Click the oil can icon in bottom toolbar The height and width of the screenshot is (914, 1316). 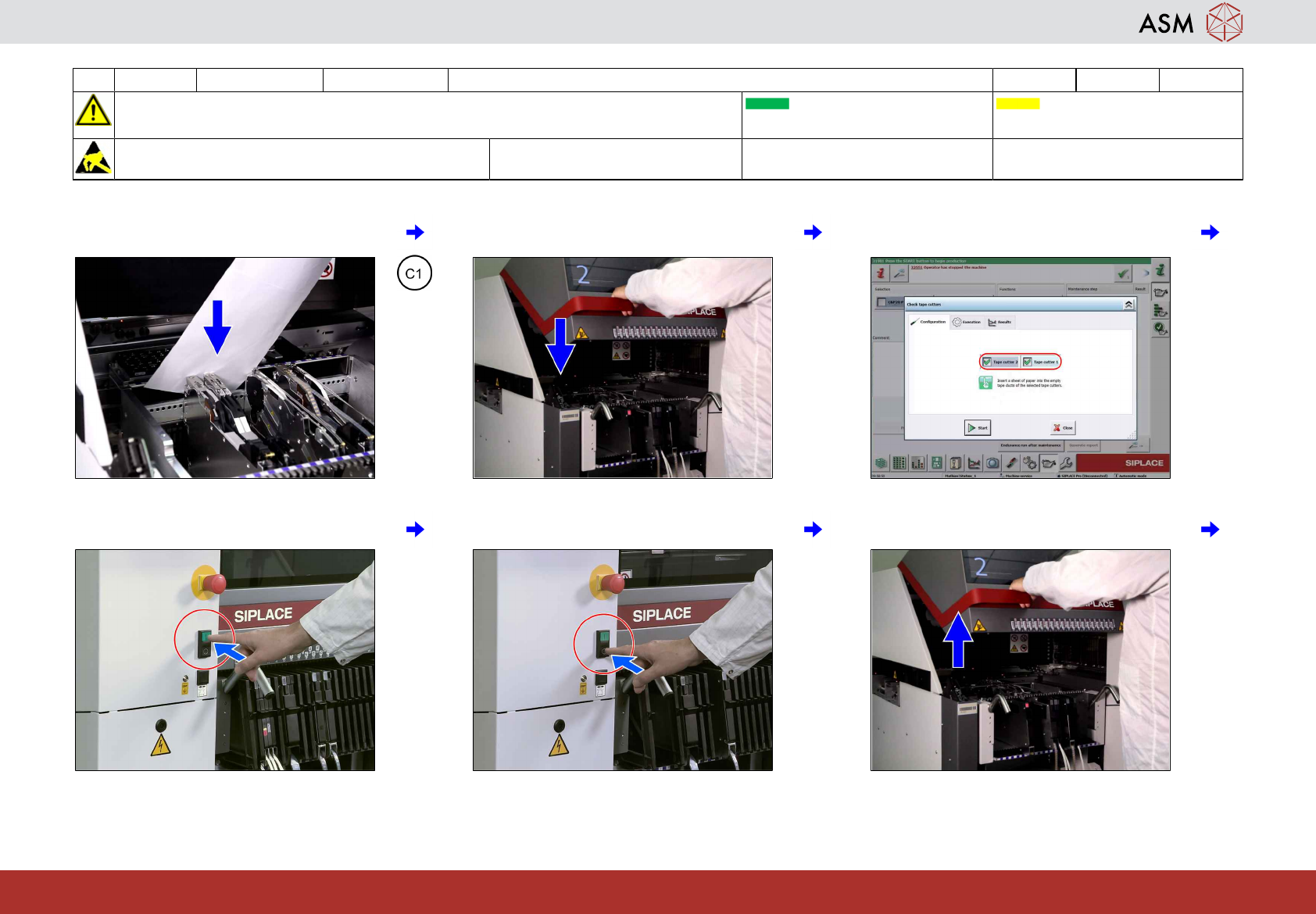1049,463
